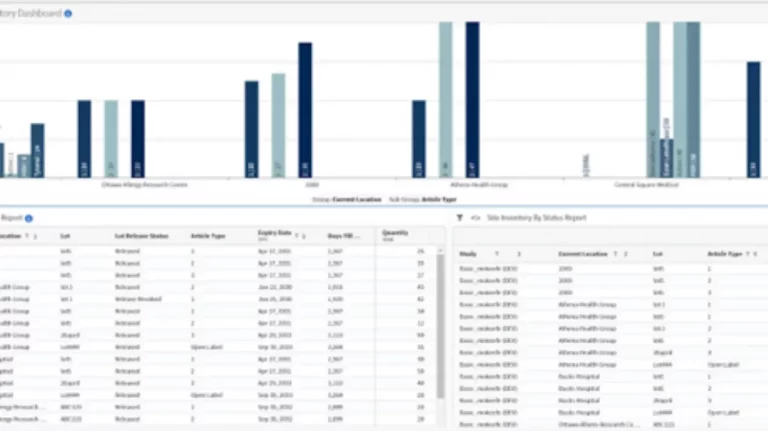Select Group Current Location label under chart
This screenshot has width=768, height=431.
(x=347, y=200)
